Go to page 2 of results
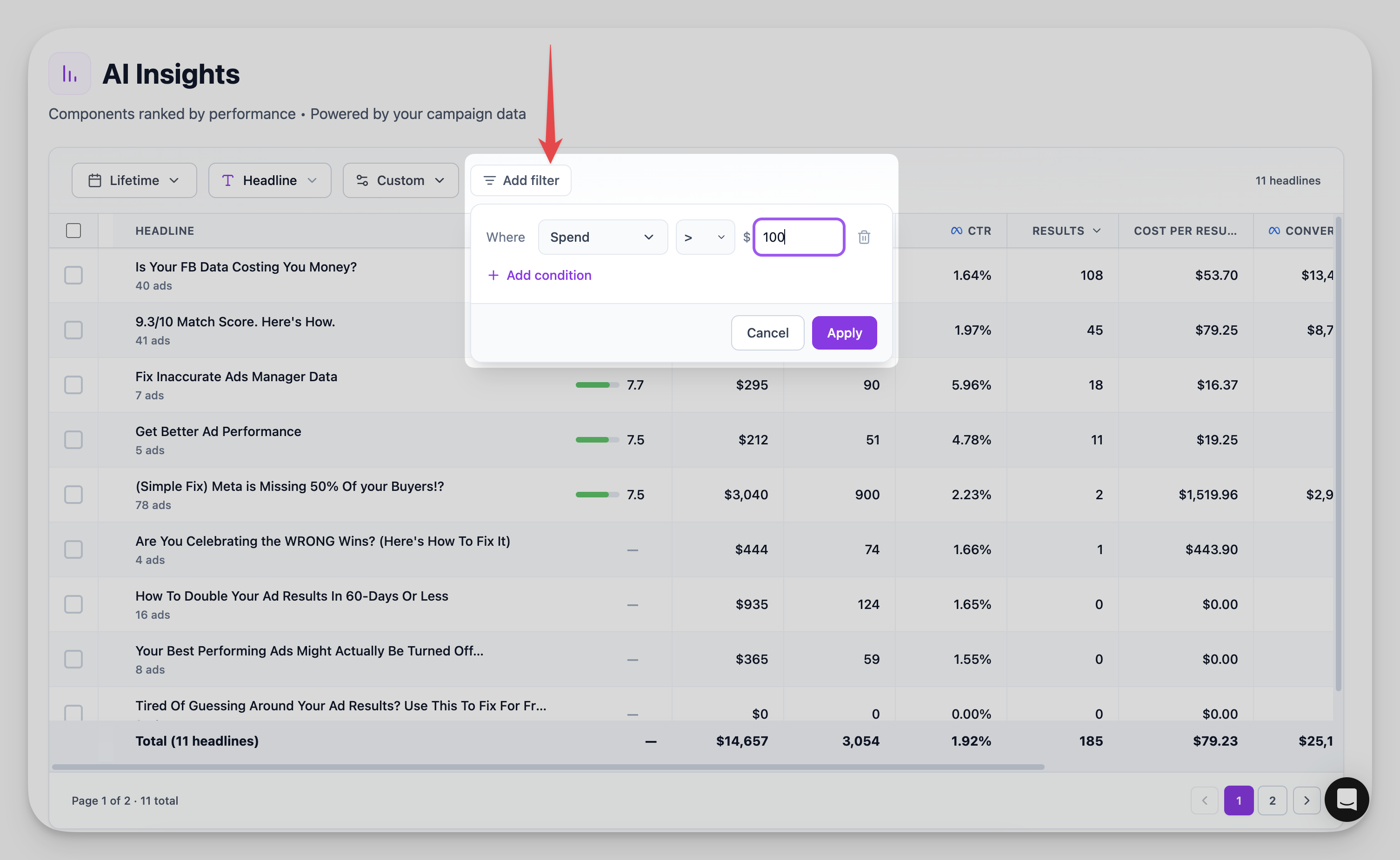Image resolution: width=1400 pixels, height=860 pixels. pyautogui.click(x=1272, y=800)
